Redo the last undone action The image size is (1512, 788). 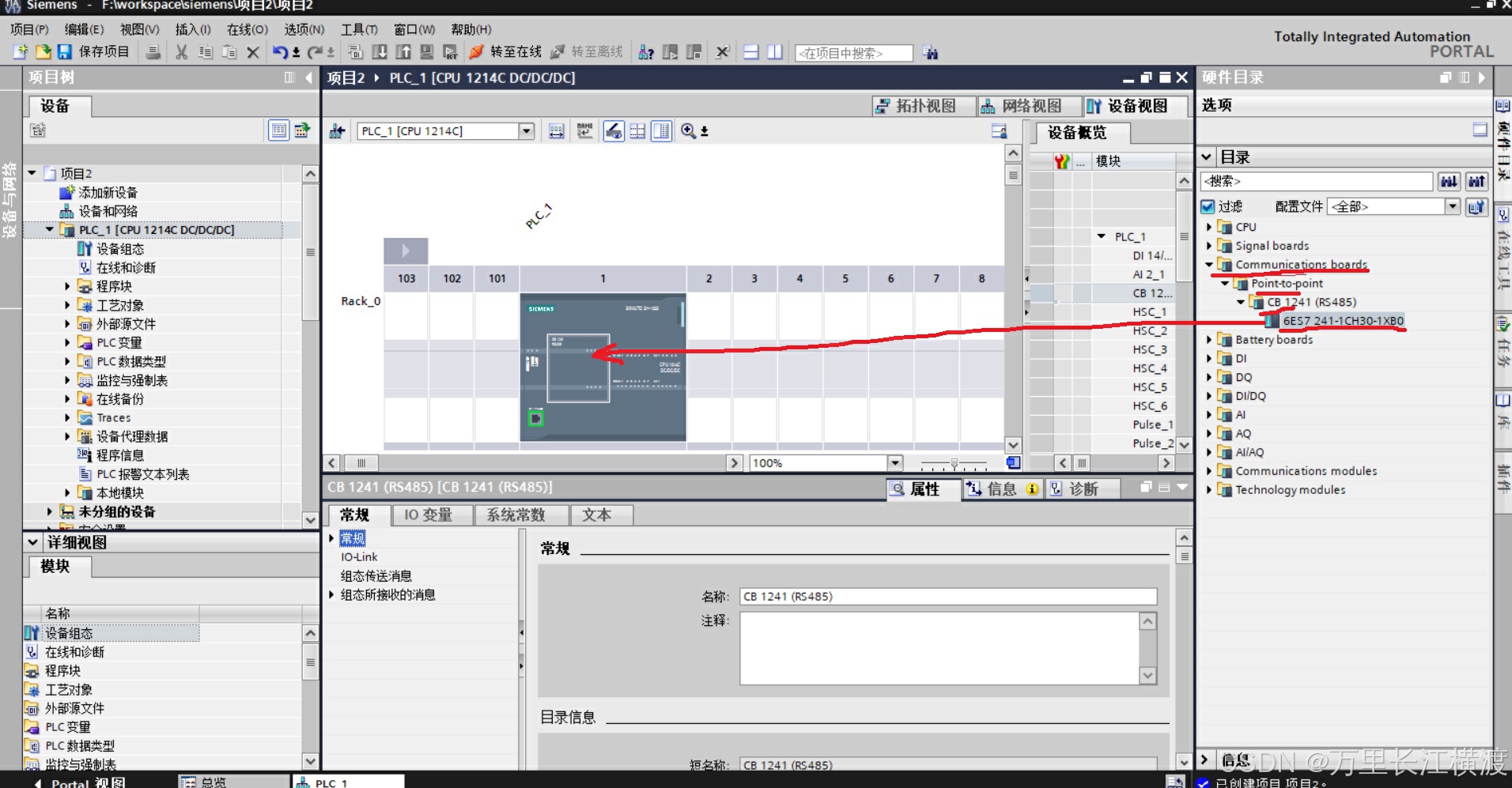[315, 52]
